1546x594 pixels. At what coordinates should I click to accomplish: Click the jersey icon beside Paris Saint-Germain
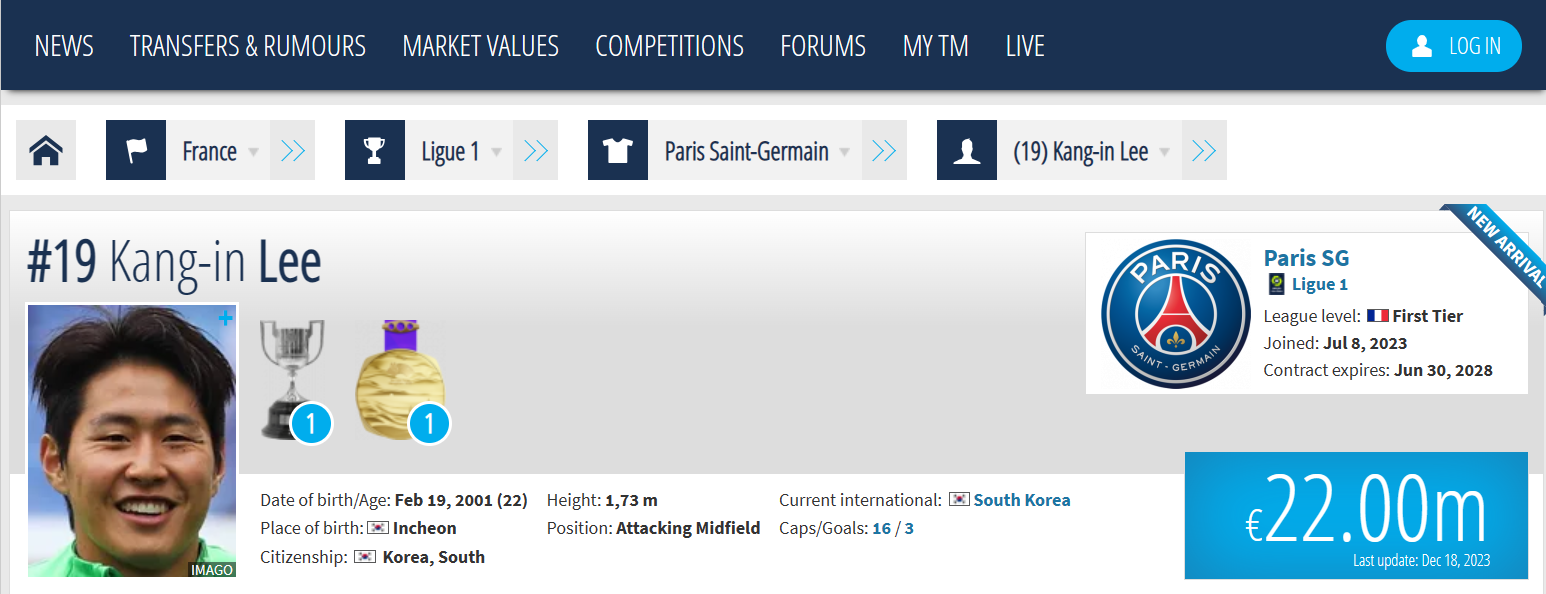[x=618, y=151]
